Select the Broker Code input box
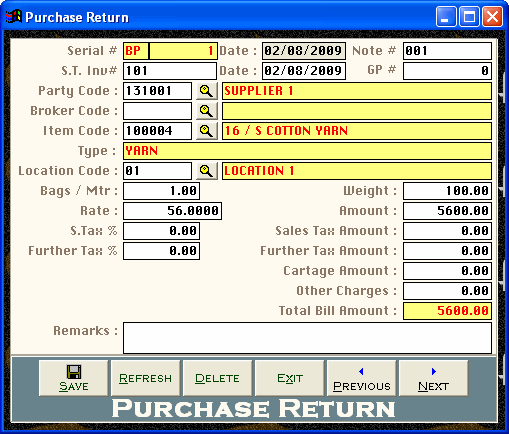This screenshot has height=434, width=509. pyautogui.click(x=157, y=111)
